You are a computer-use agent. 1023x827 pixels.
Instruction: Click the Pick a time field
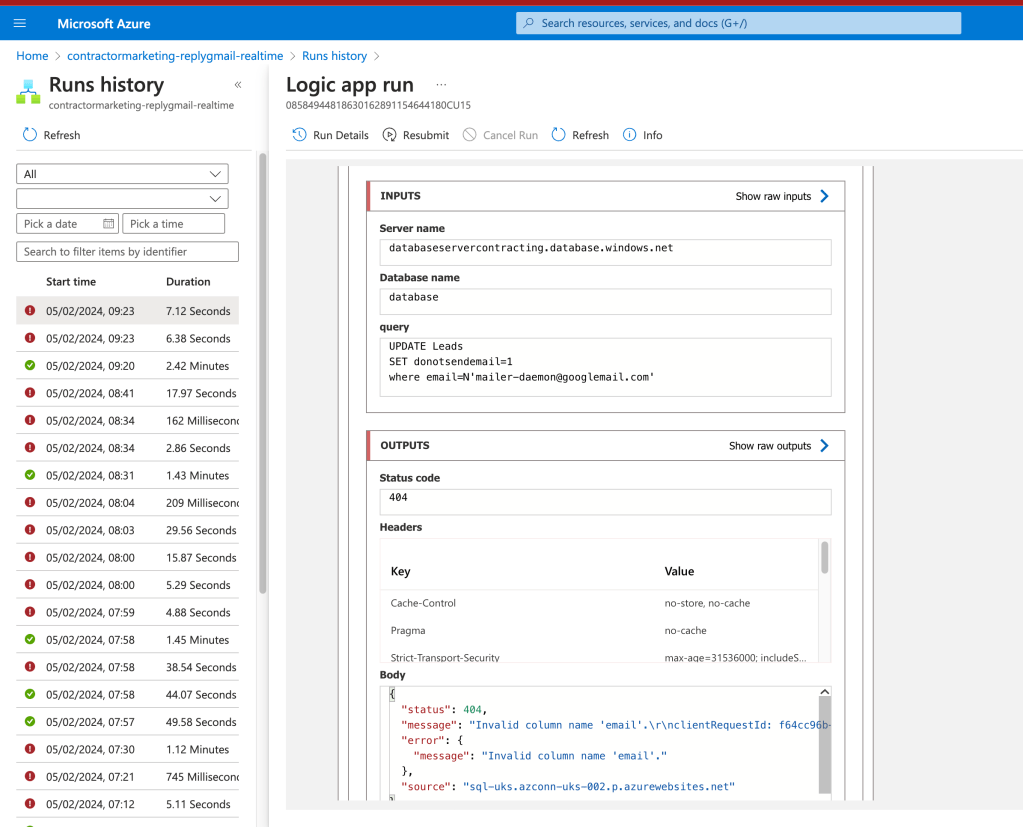174,224
